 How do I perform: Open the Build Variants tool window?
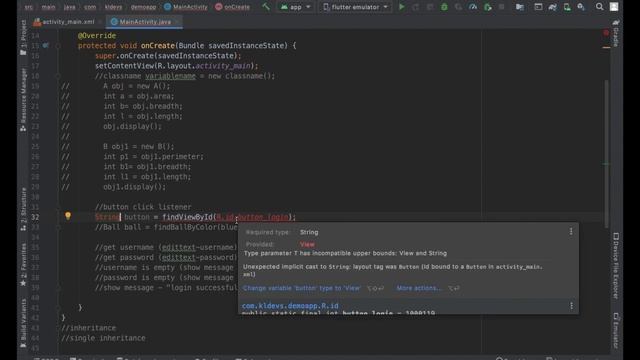tap(23, 322)
